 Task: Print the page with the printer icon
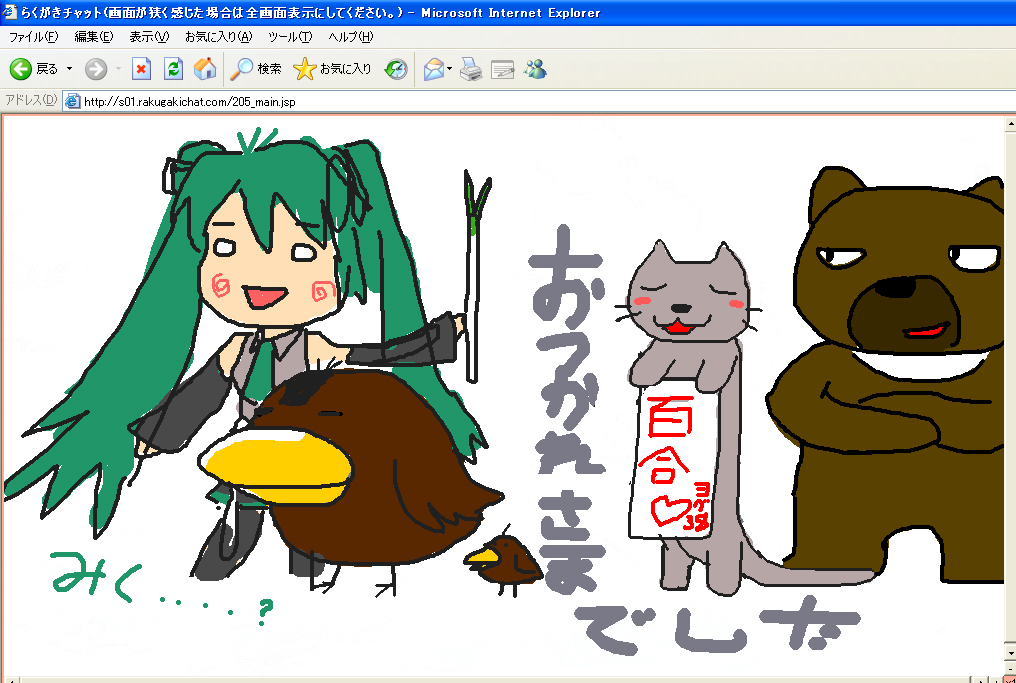point(471,69)
